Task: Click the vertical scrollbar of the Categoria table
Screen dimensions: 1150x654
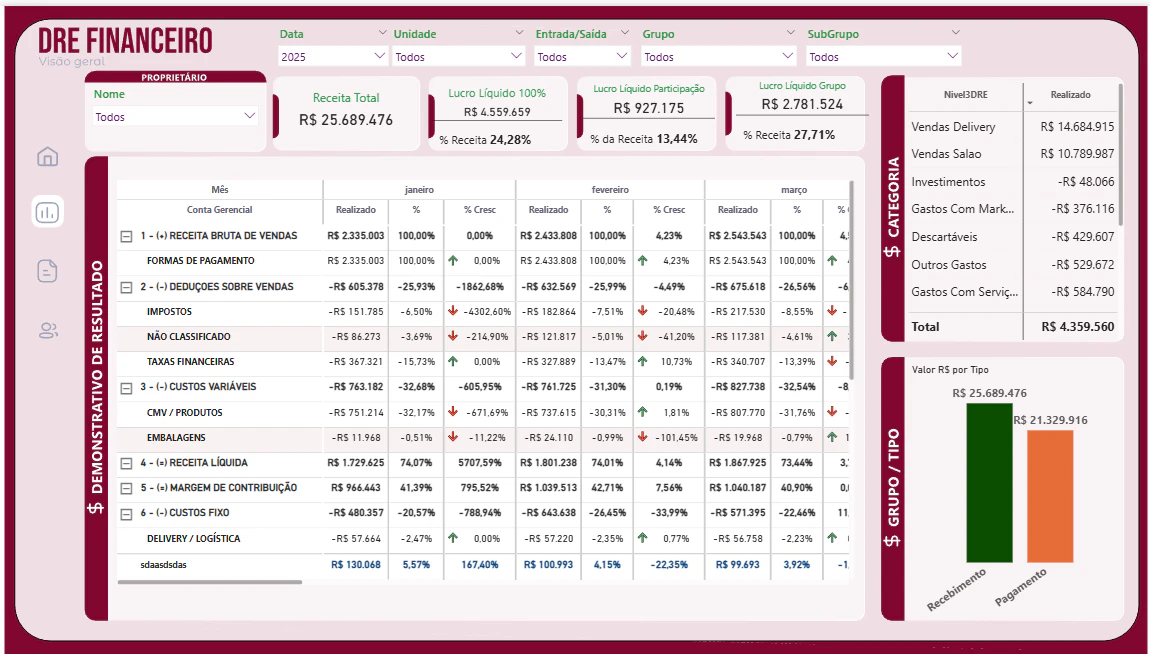Action: (1121, 155)
